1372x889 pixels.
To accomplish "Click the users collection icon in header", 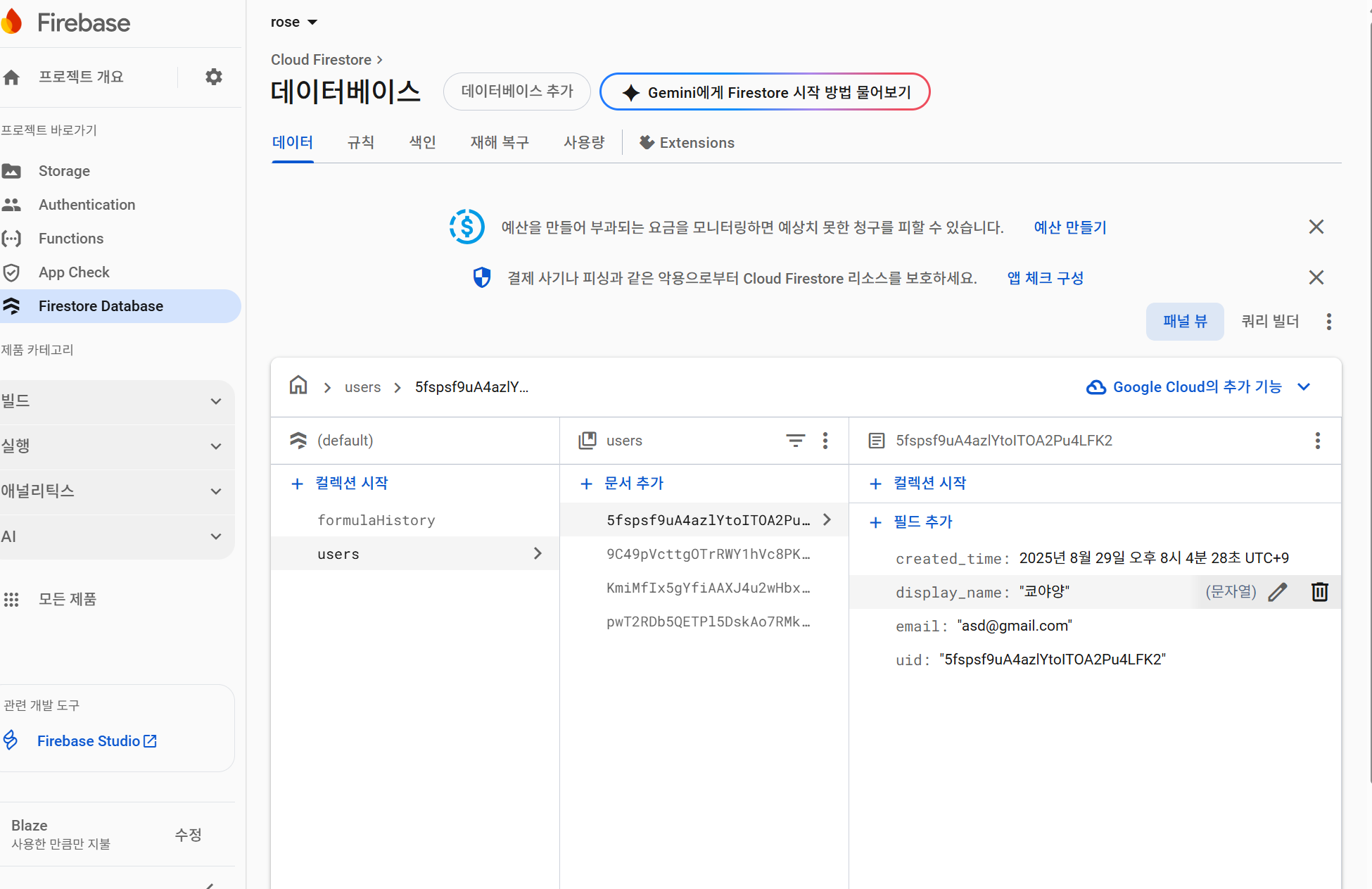I will pyautogui.click(x=587, y=441).
